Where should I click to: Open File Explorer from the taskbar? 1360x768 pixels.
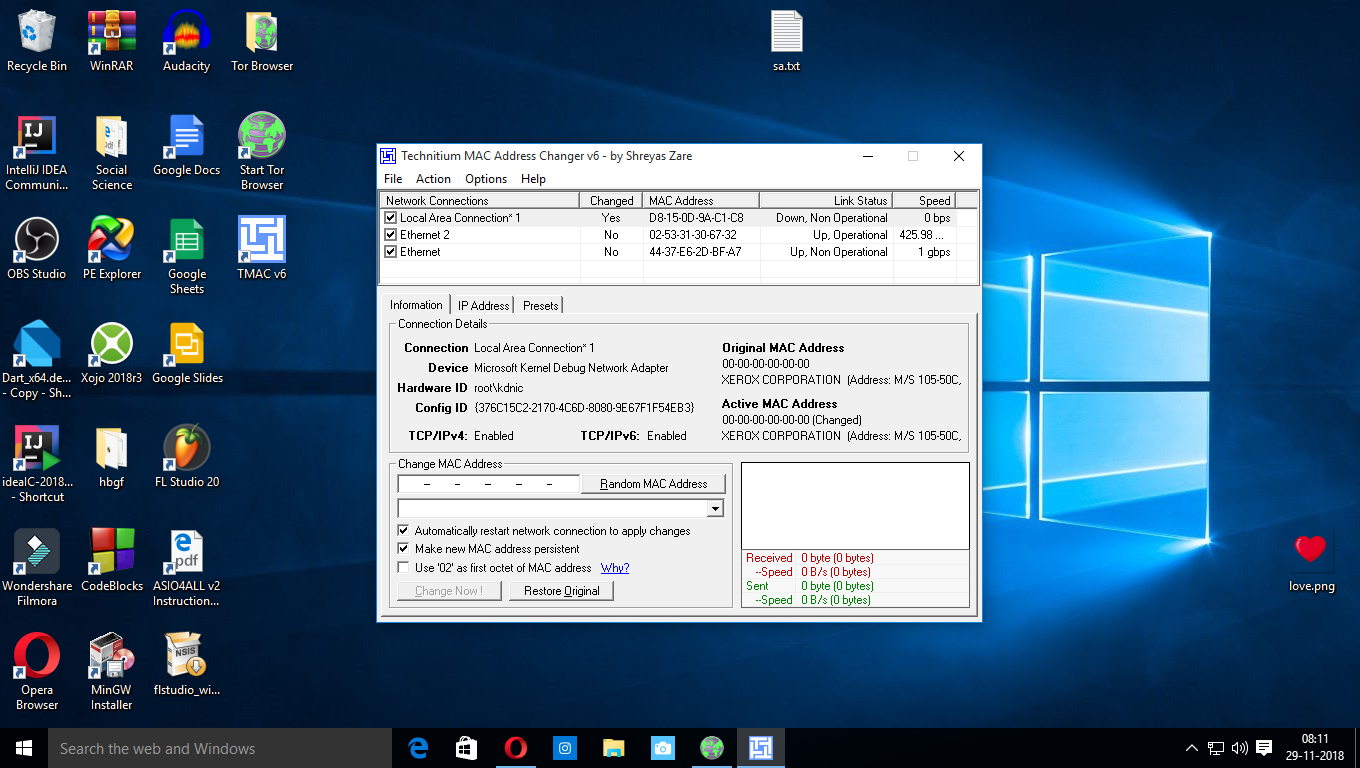pos(613,748)
